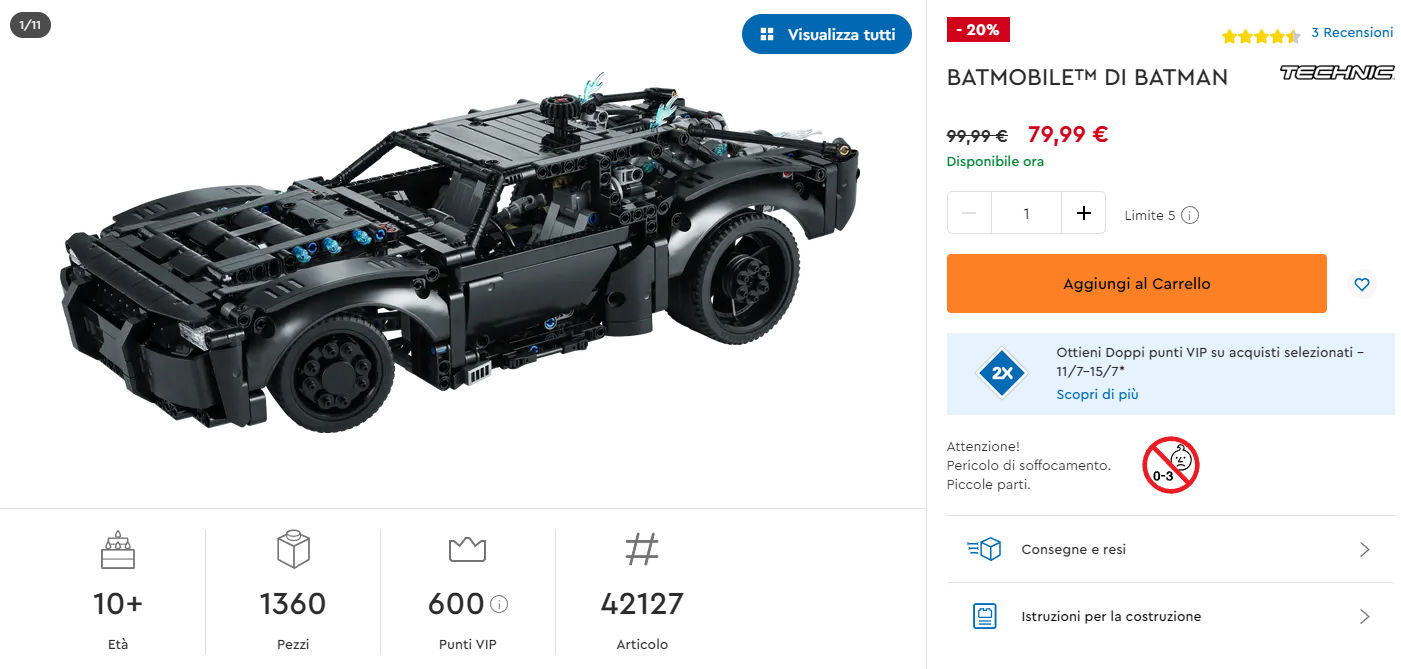This screenshot has width=1401, height=669.
Task: Decrease quantity with the minus button
Action: [969, 213]
